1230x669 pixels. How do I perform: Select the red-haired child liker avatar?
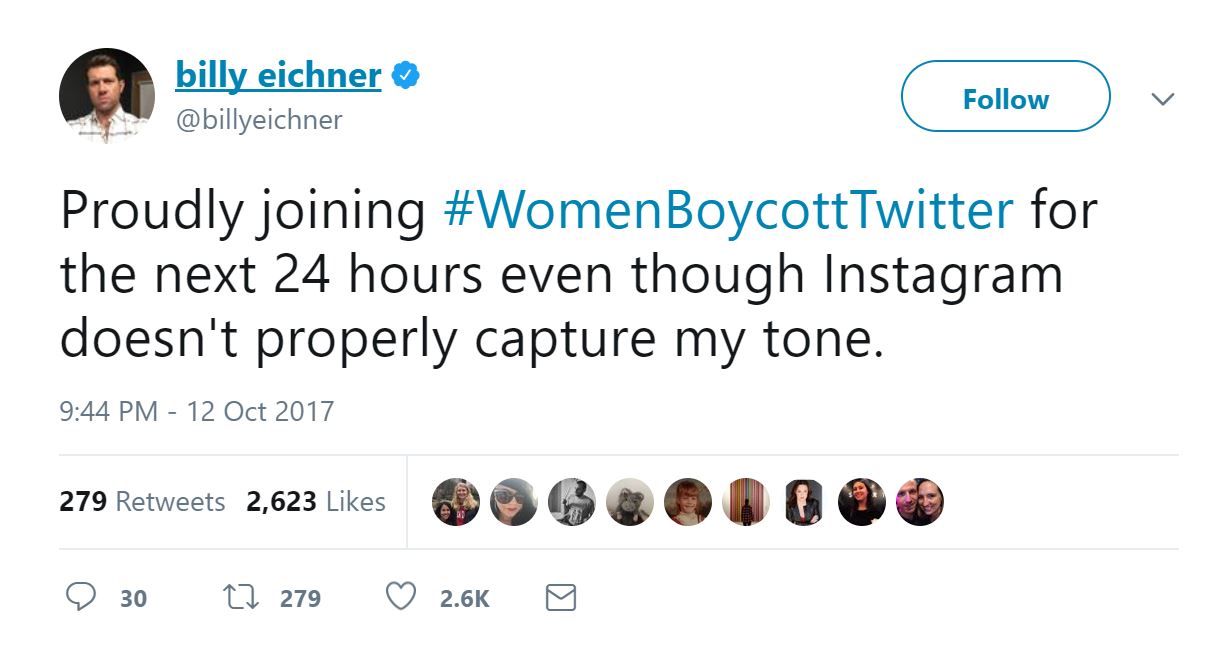(688, 502)
